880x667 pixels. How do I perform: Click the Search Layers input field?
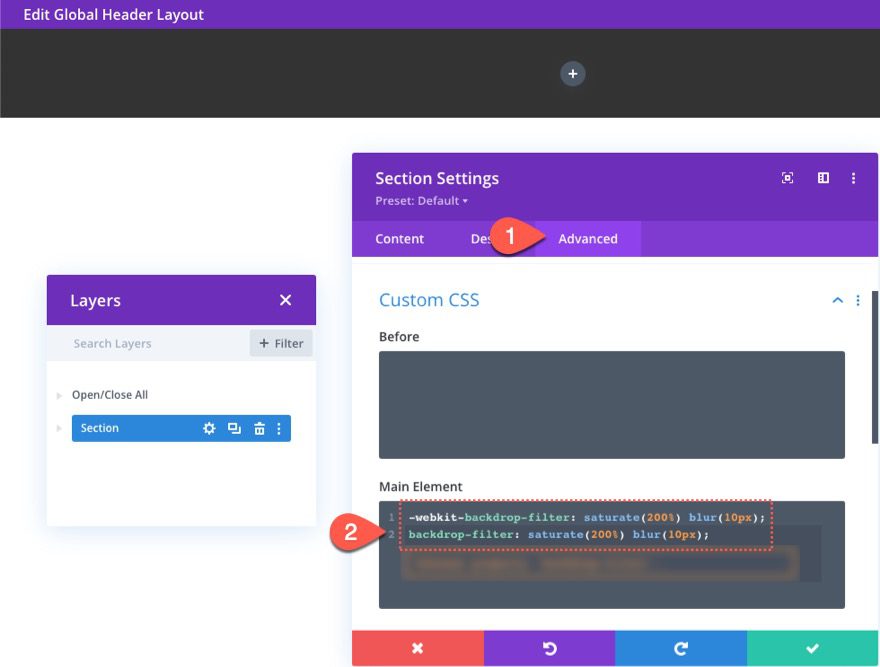click(150, 343)
